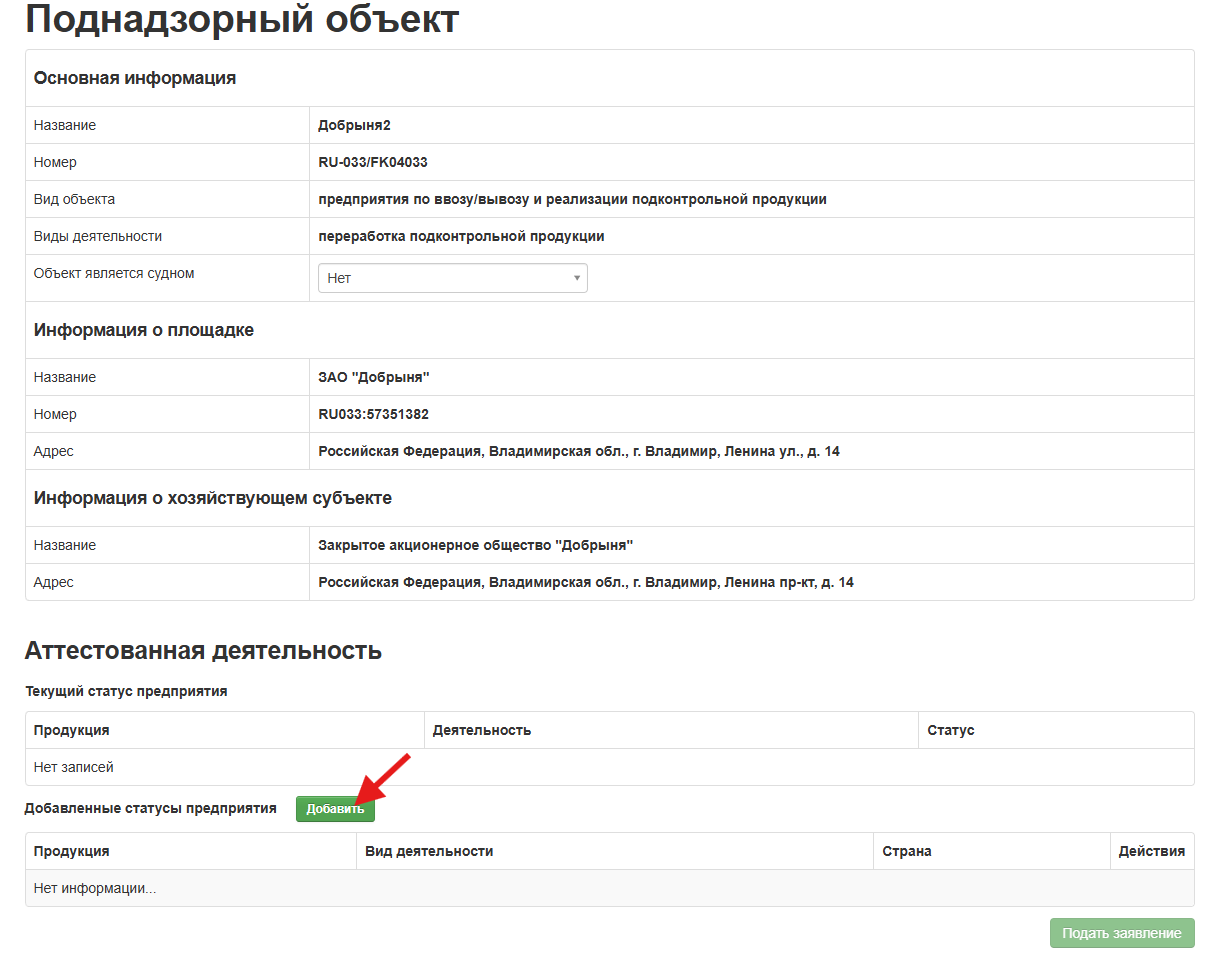Click the 'Продукция' header in current status table
The width and height of the screenshot is (1225, 954).
(x=71, y=730)
